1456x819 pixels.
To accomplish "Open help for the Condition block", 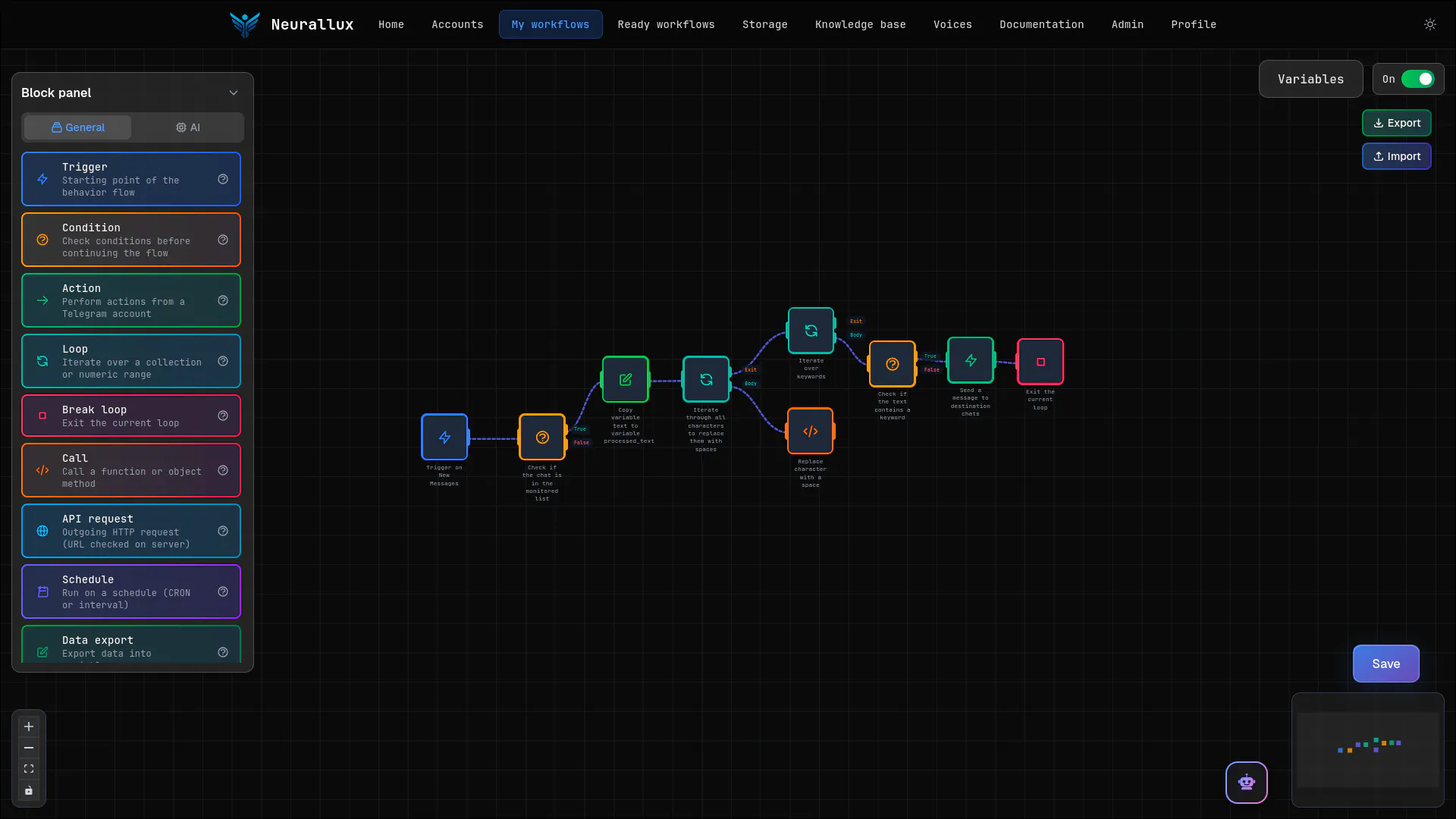I will pos(223,240).
